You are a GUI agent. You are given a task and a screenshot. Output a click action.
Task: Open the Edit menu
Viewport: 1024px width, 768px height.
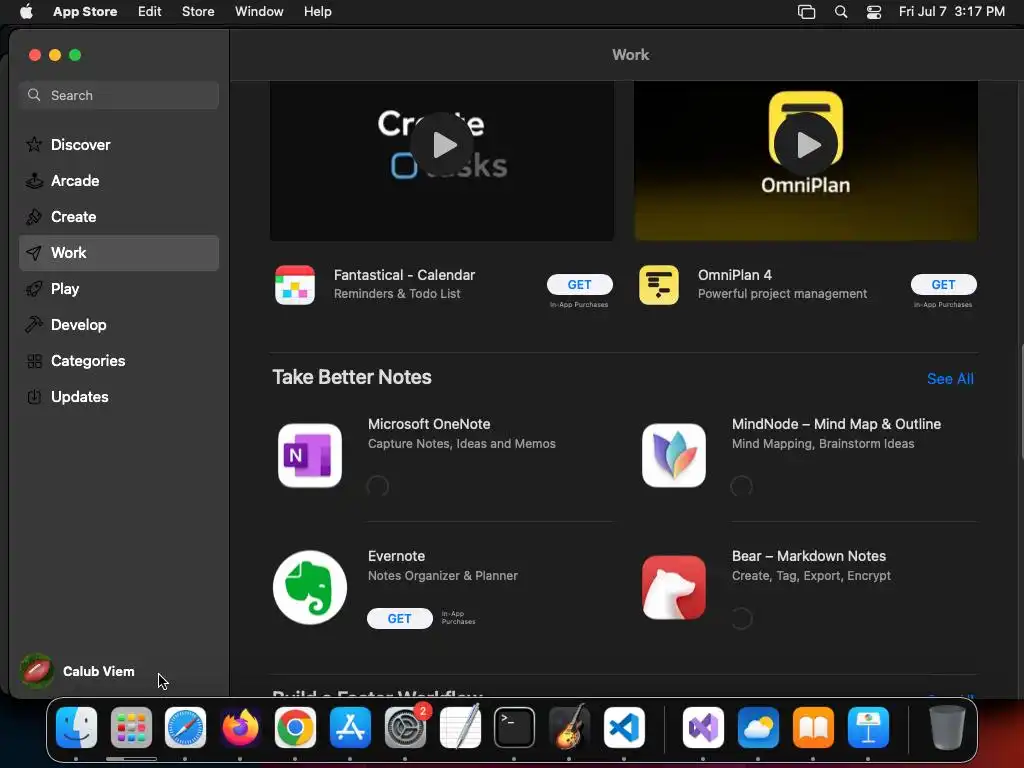150,12
